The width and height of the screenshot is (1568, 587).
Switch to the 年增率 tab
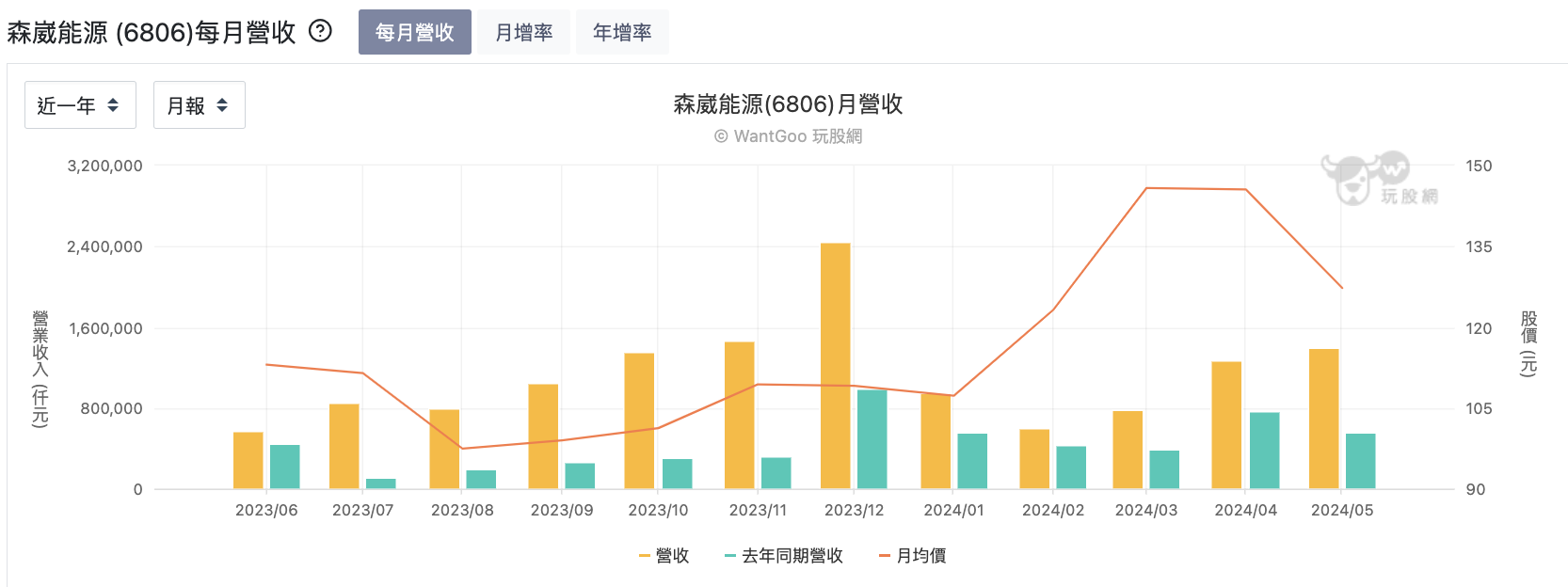point(622,32)
